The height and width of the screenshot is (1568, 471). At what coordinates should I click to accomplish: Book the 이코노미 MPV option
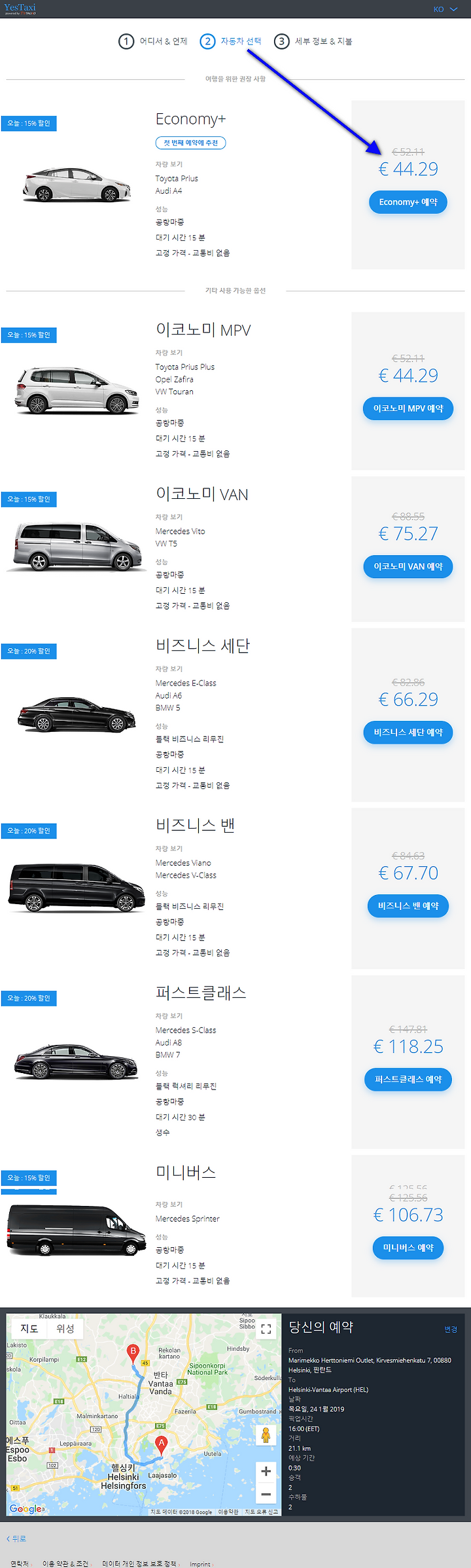(408, 409)
